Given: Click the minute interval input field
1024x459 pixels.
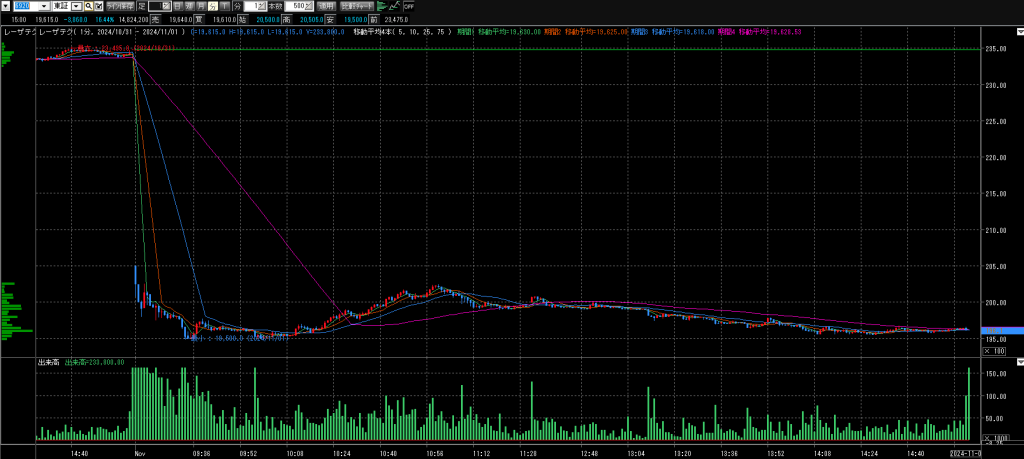Looking at the screenshot, I should coord(249,6).
